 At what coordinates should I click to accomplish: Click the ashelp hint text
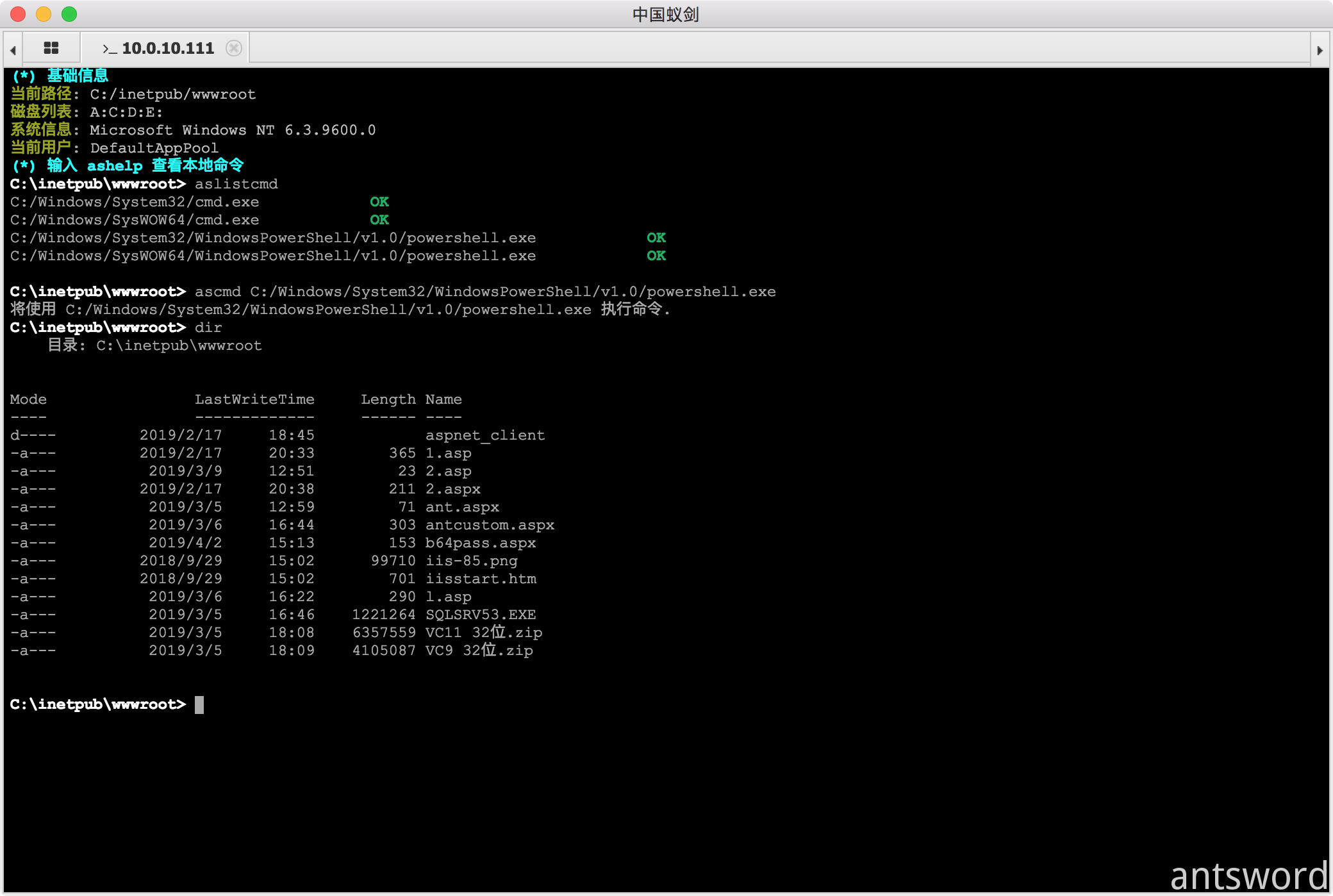point(114,166)
